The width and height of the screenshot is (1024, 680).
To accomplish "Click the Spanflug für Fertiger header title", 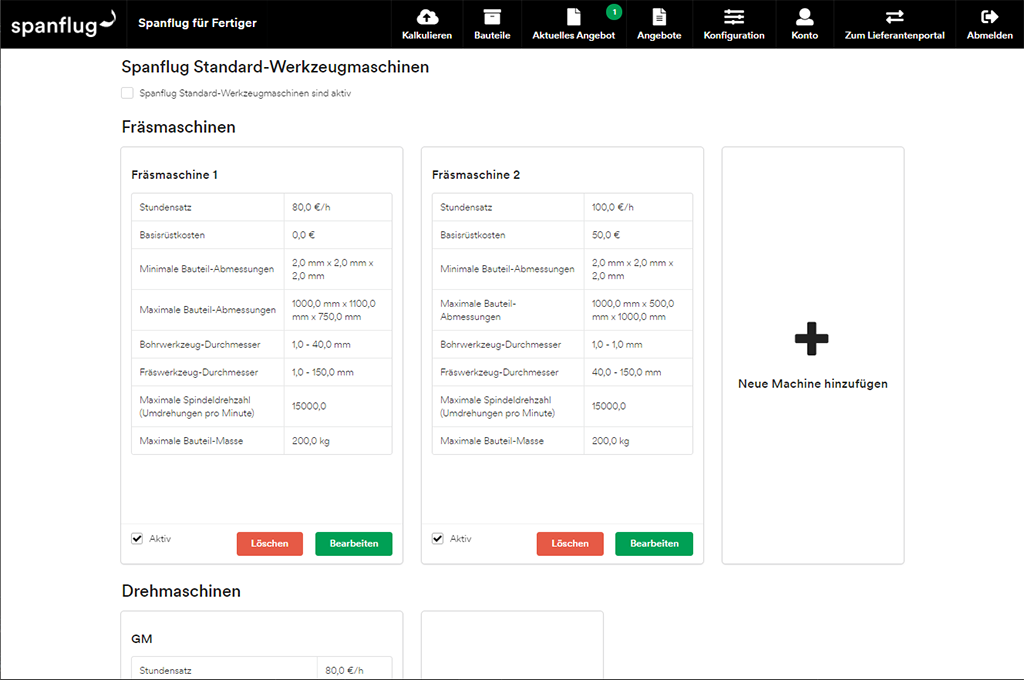I will click(x=197, y=23).
